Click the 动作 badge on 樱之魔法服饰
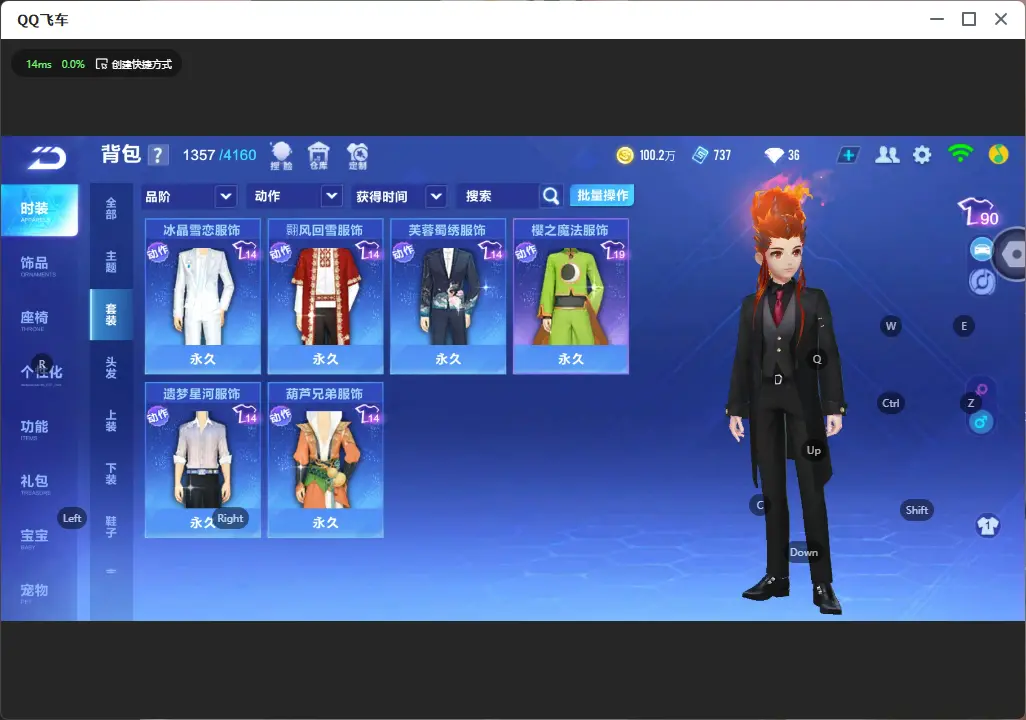The image size is (1026, 720). click(526, 252)
